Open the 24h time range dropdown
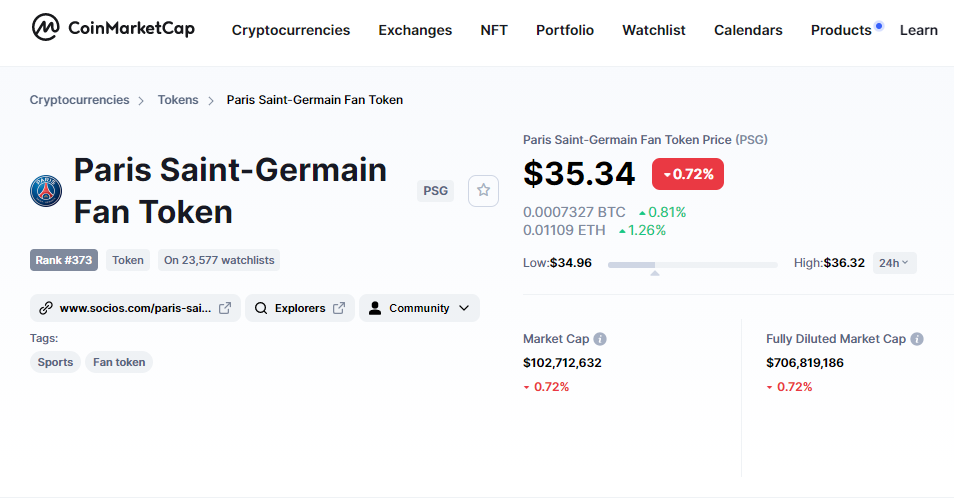Screen dimensions: 954x499 pyautogui.click(x=894, y=263)
